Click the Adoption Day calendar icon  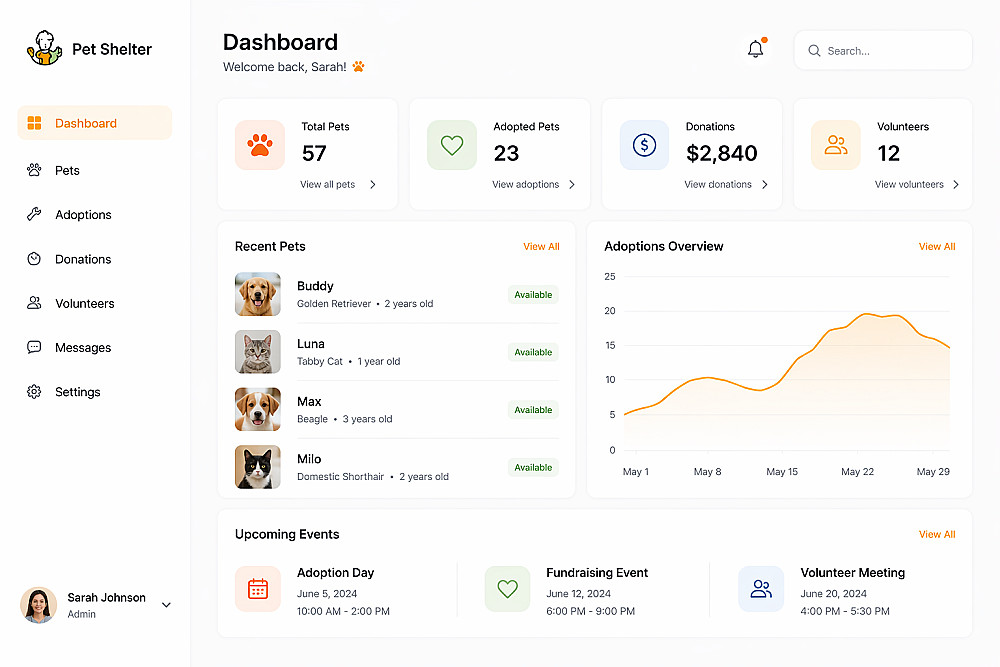tap(258, 589)
